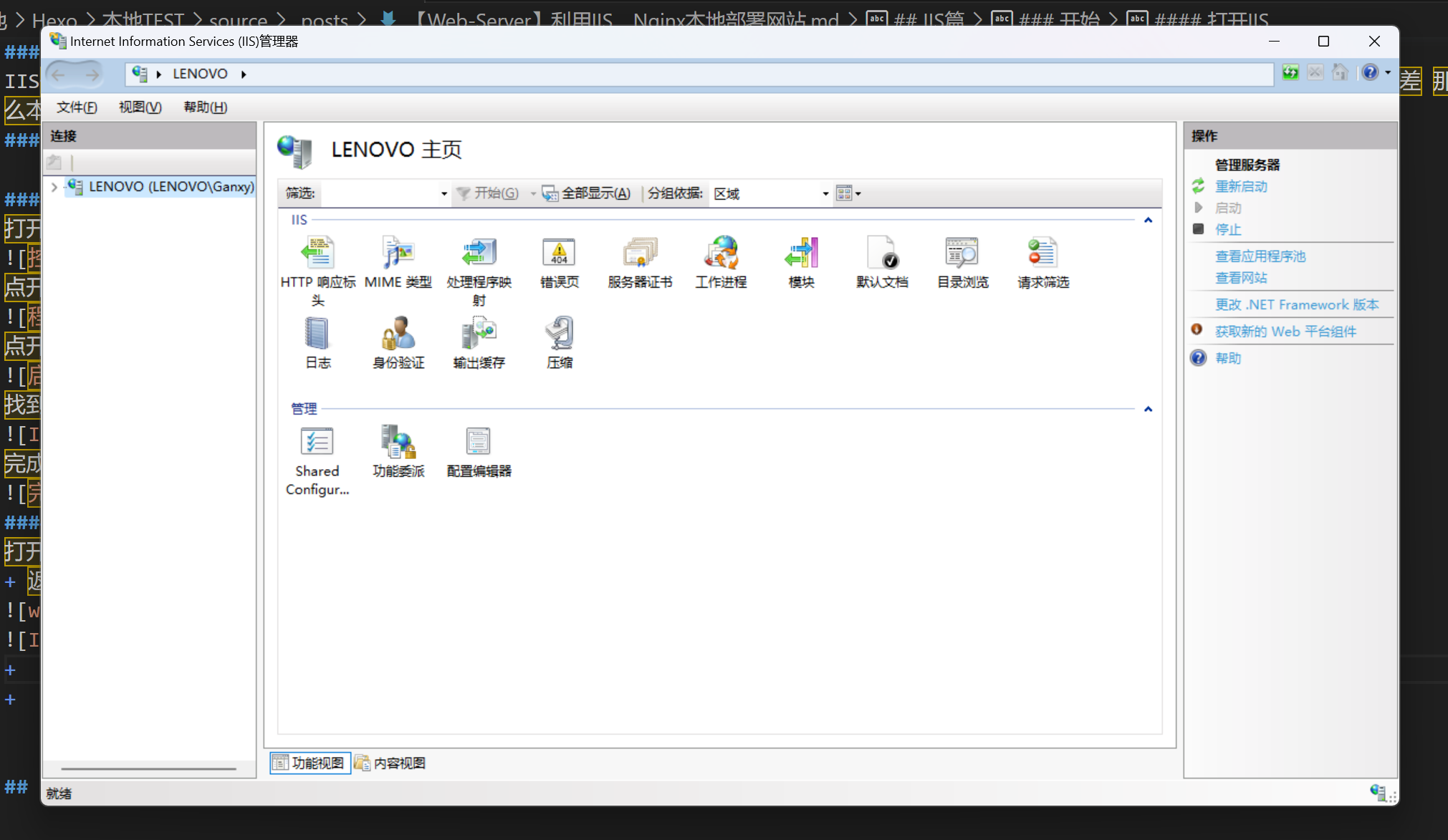Open Shared Configuration icon
Image resolution: width=1448 pixels, height=840 pixels.
317,460
